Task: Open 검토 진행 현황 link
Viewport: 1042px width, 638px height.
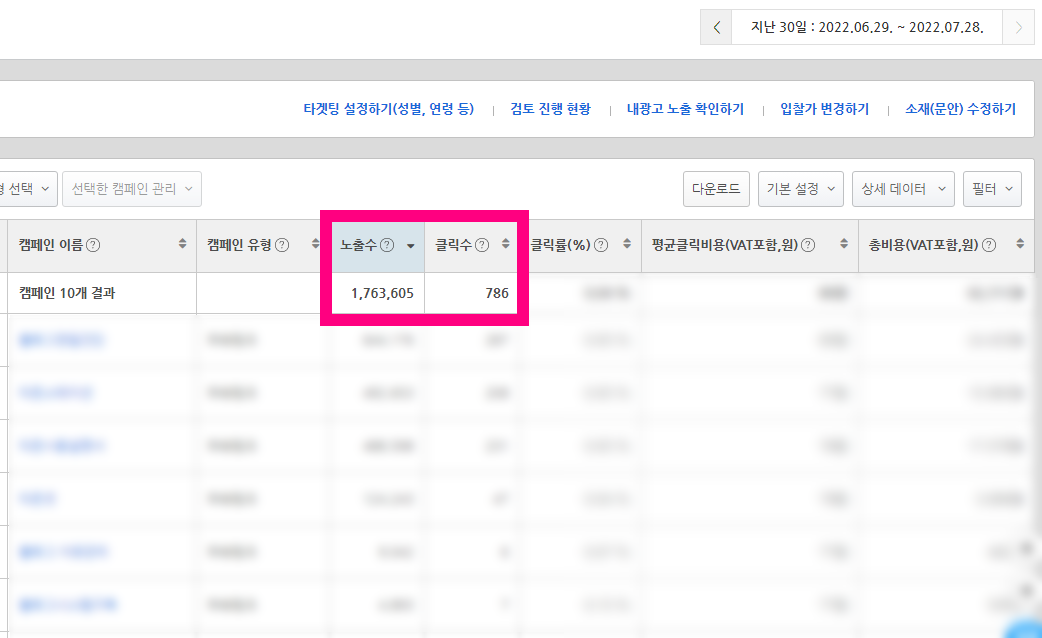Action: coord(550,109)
